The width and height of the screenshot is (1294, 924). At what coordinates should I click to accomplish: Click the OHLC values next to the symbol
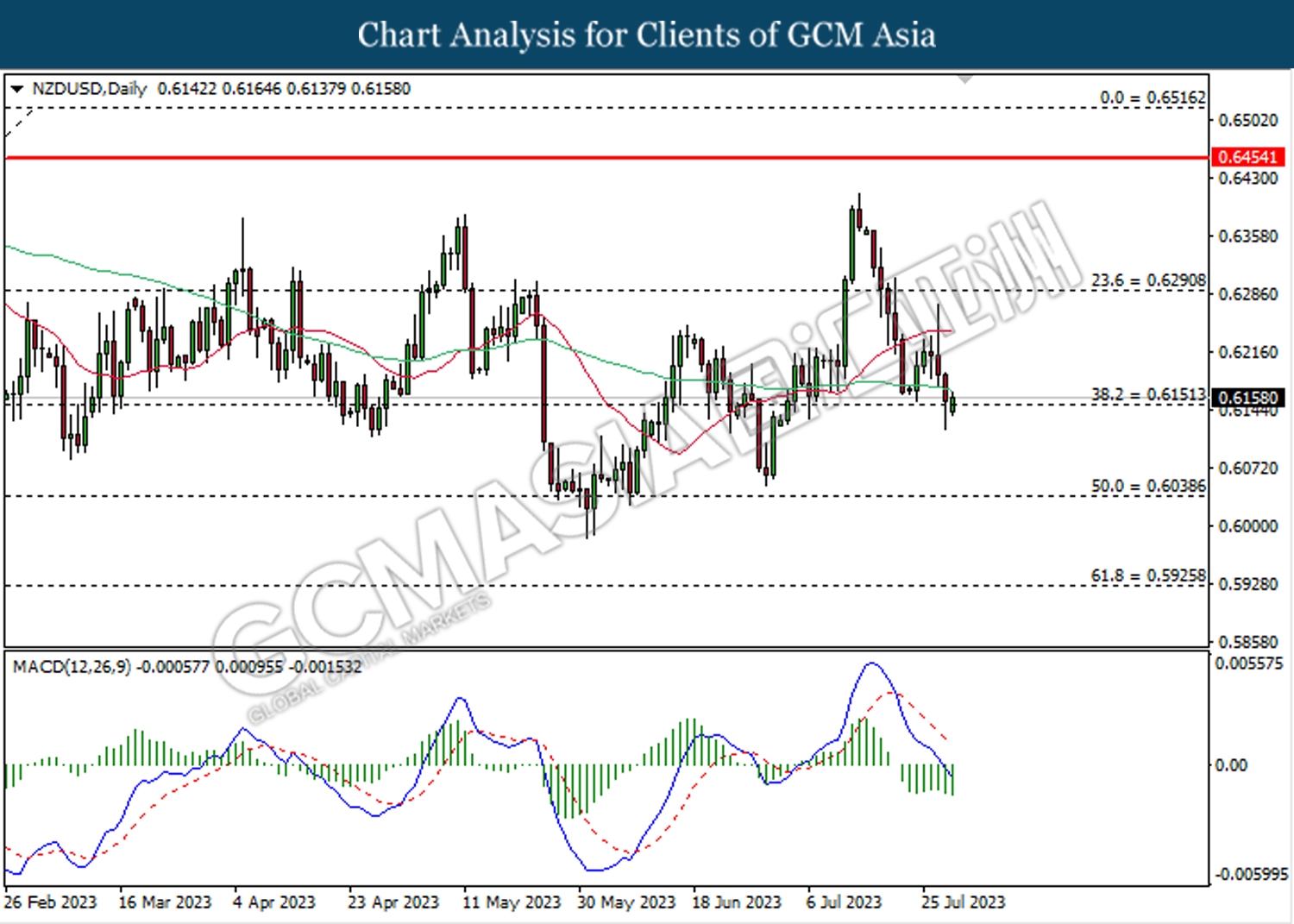285,89
